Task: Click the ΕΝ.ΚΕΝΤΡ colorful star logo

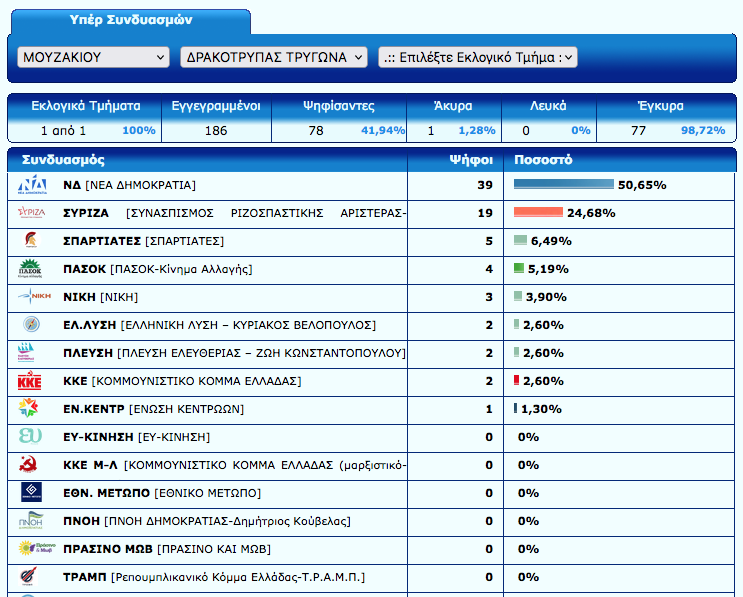Action: click(32, 409)
